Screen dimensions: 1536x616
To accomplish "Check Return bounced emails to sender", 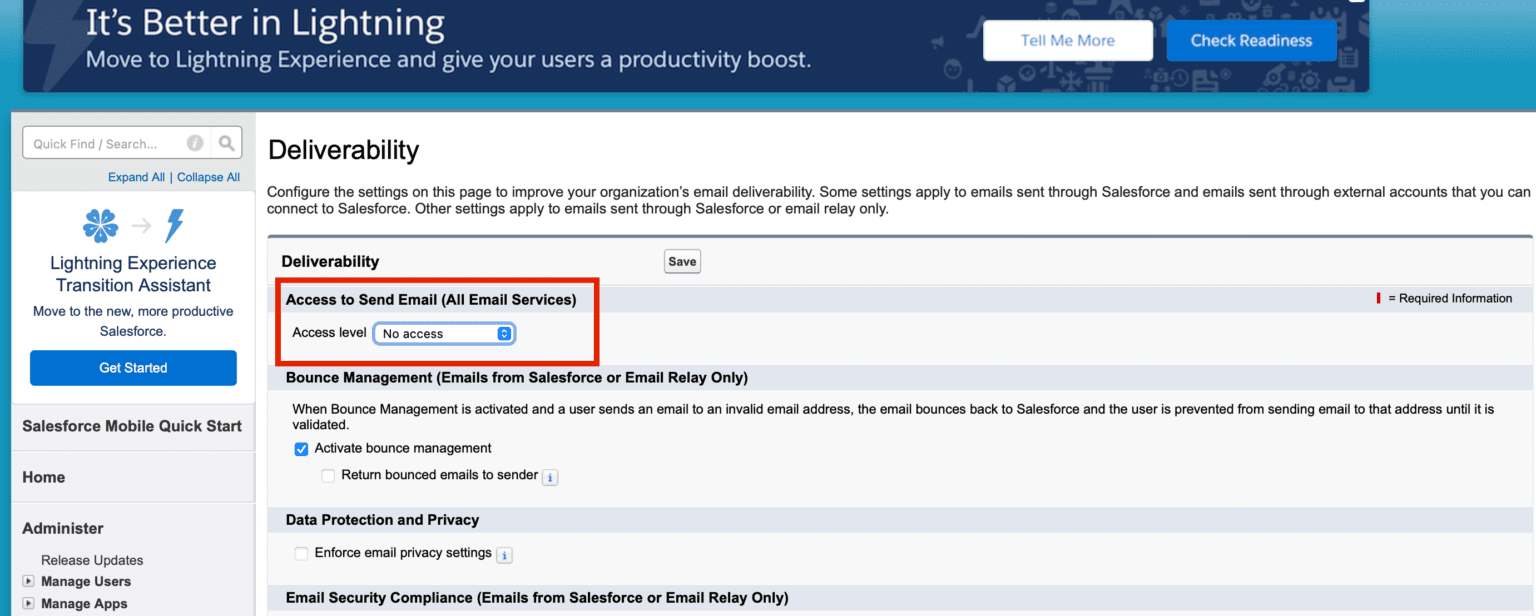I will 328,475.
